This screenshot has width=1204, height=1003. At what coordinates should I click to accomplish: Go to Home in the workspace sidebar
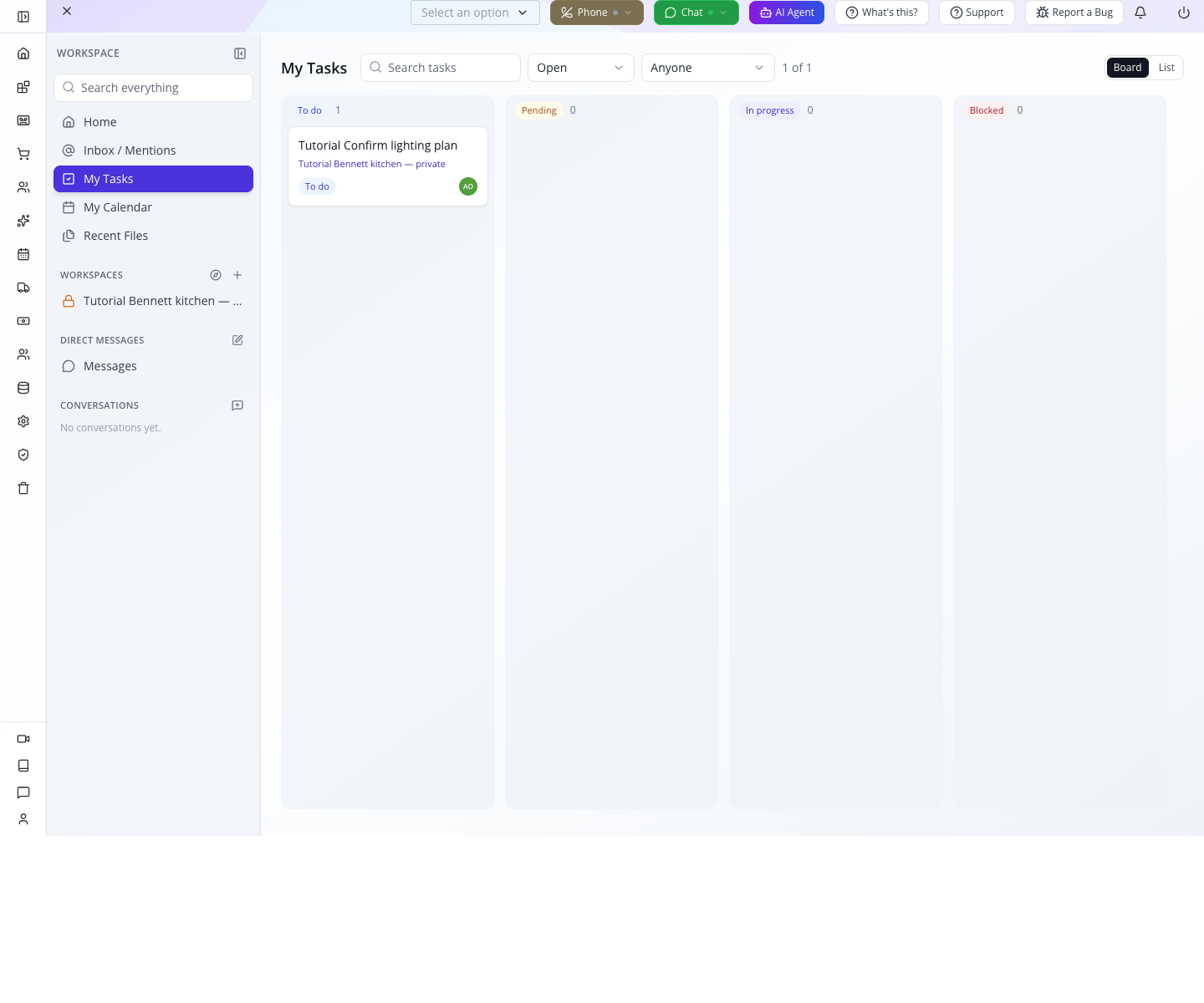point(153,122)
